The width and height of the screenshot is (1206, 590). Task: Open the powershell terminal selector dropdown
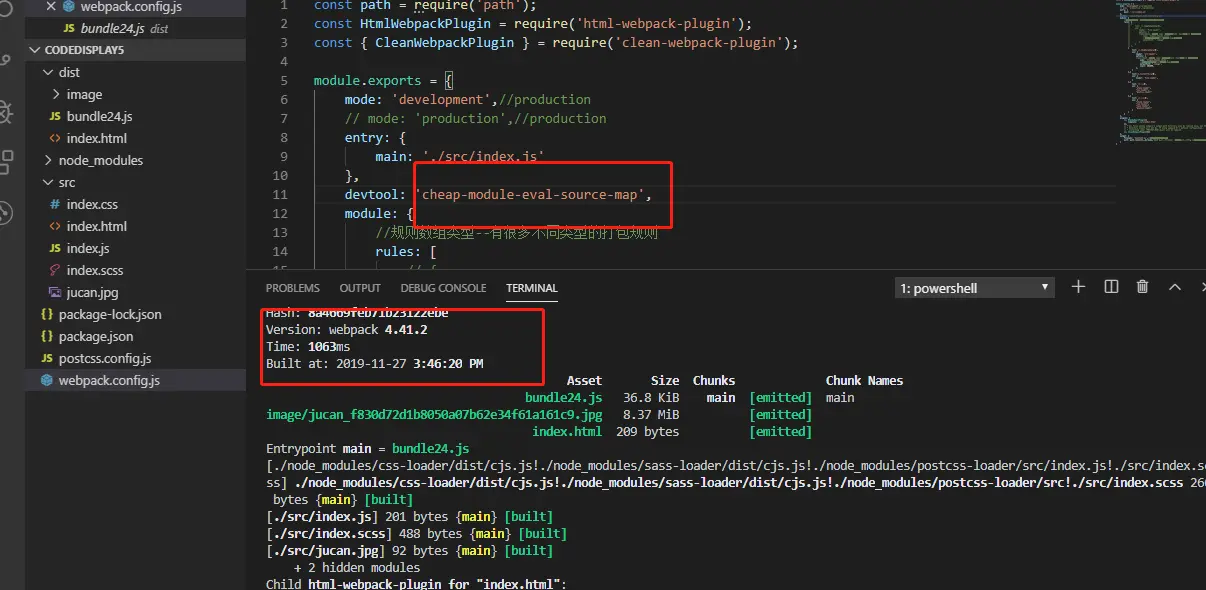coord(975,288)
